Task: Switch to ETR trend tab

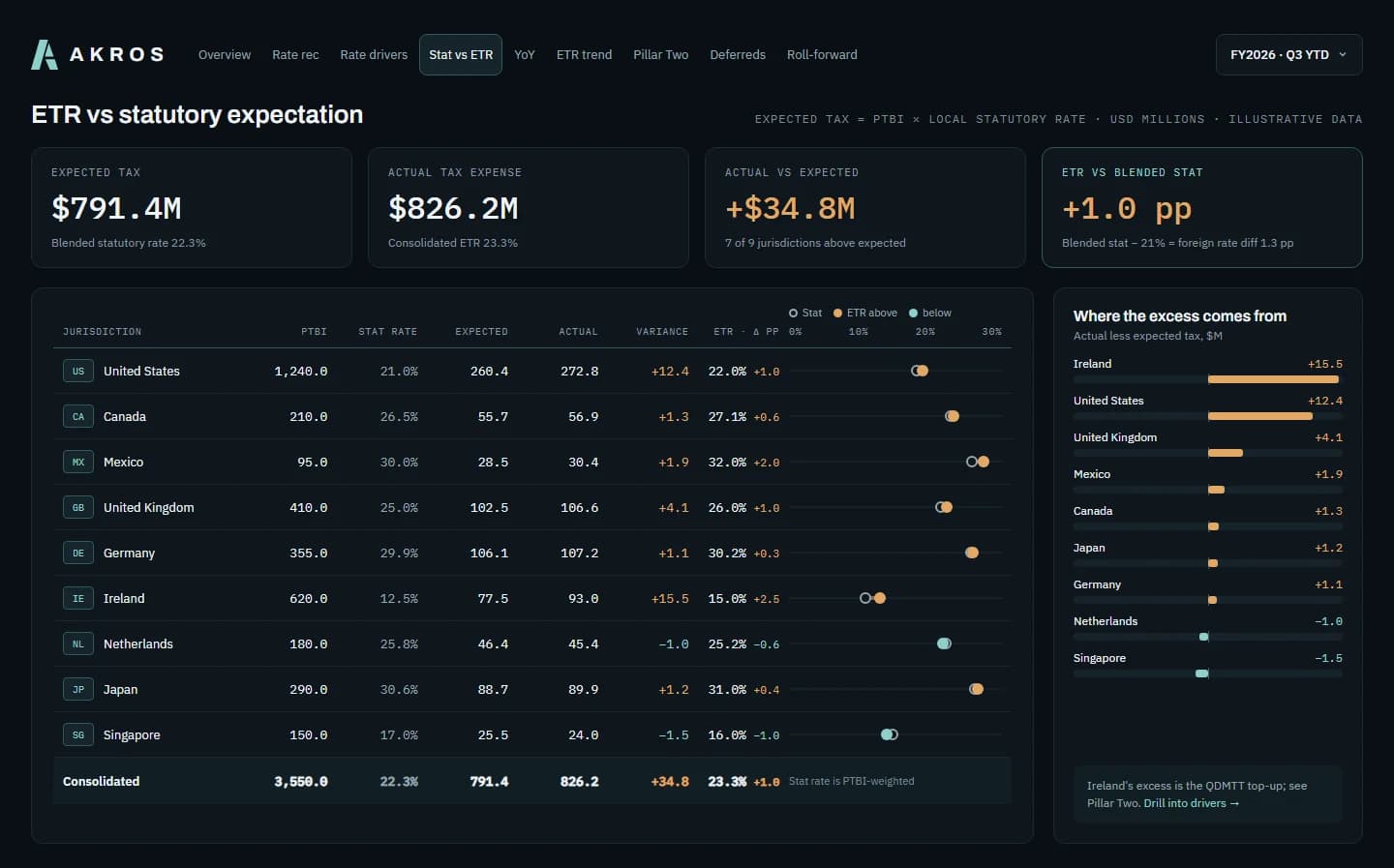Action: point(584,54)
